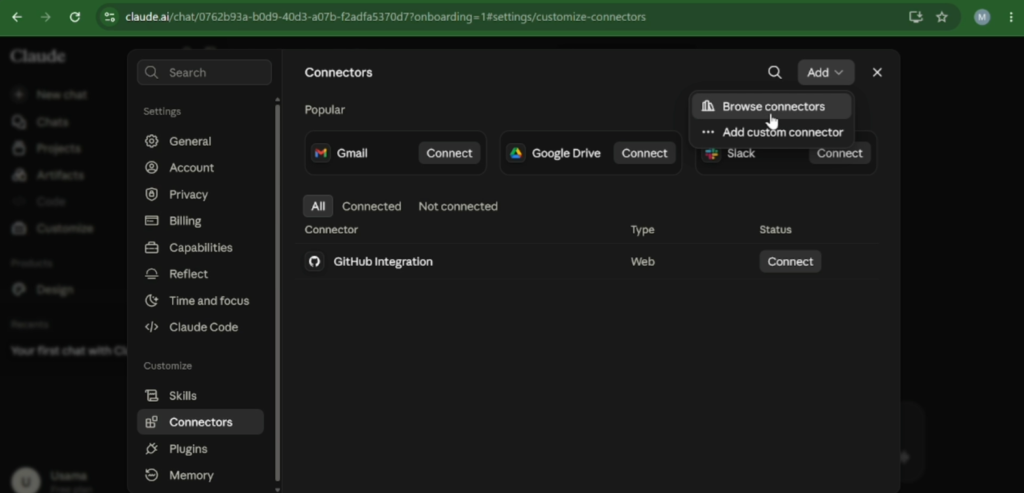Viewport: 1024px width, 493px height.
Task: Click the Gmail logo icon
Action: 320,153
